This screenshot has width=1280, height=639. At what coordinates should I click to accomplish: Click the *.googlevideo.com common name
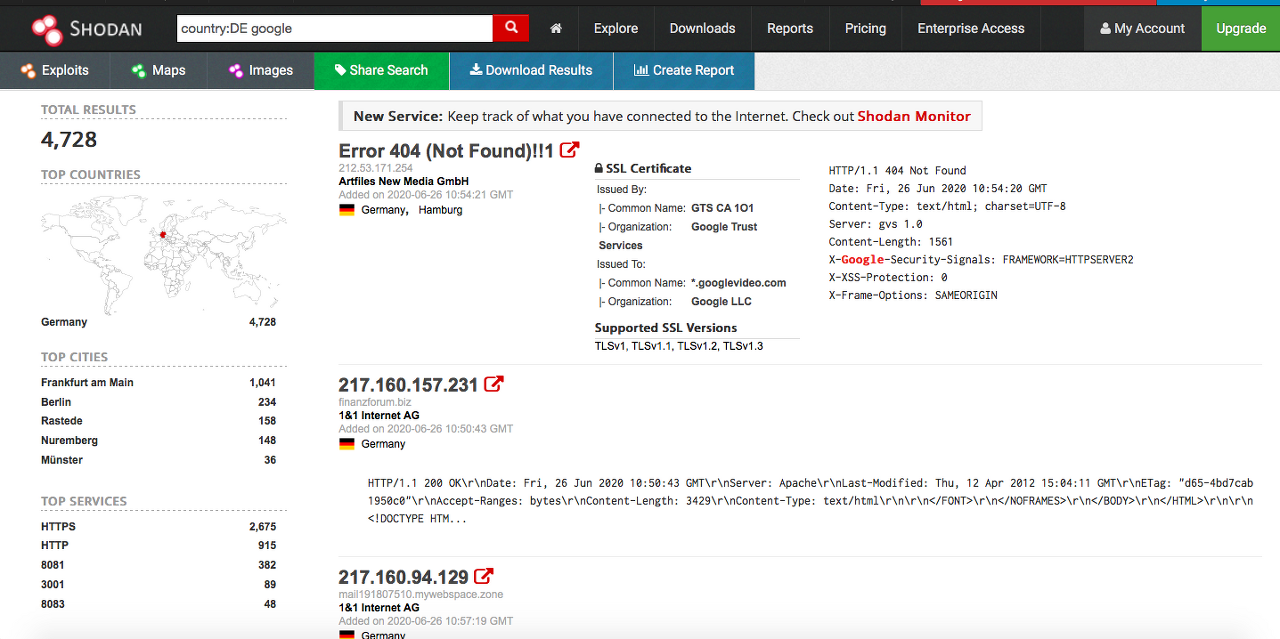739,283
